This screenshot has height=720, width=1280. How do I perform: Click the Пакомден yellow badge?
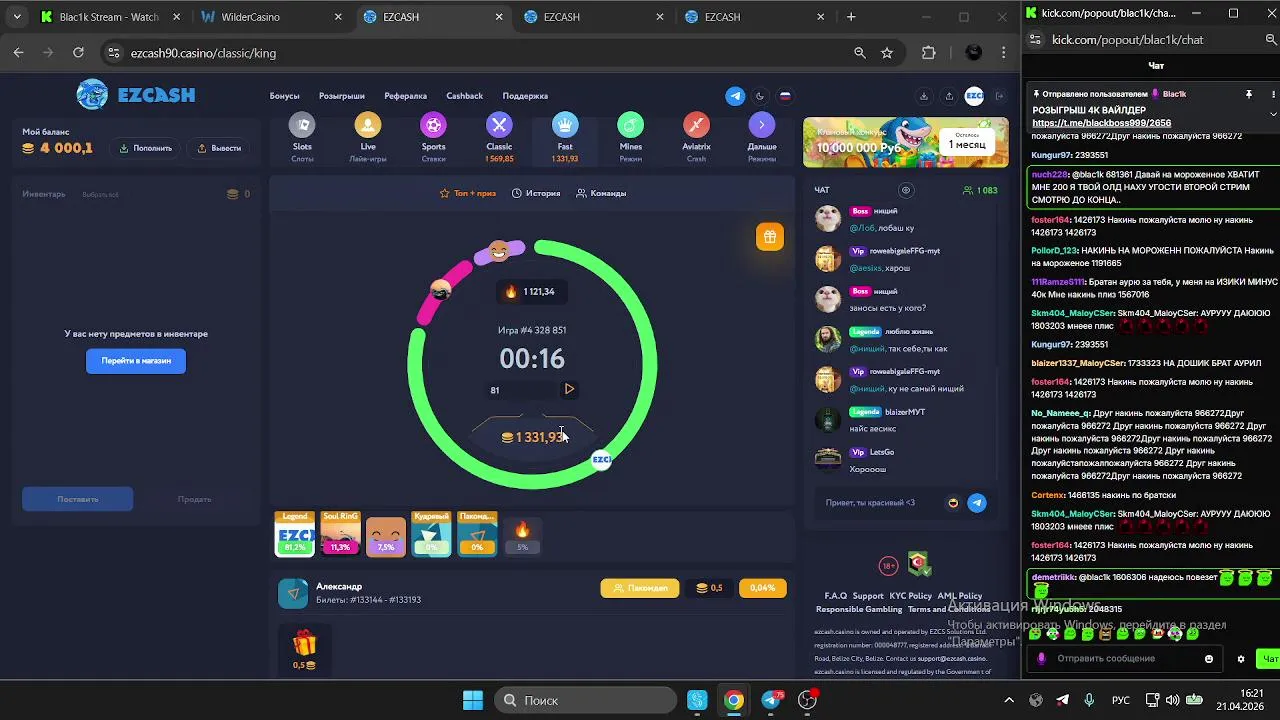point(640,588)
